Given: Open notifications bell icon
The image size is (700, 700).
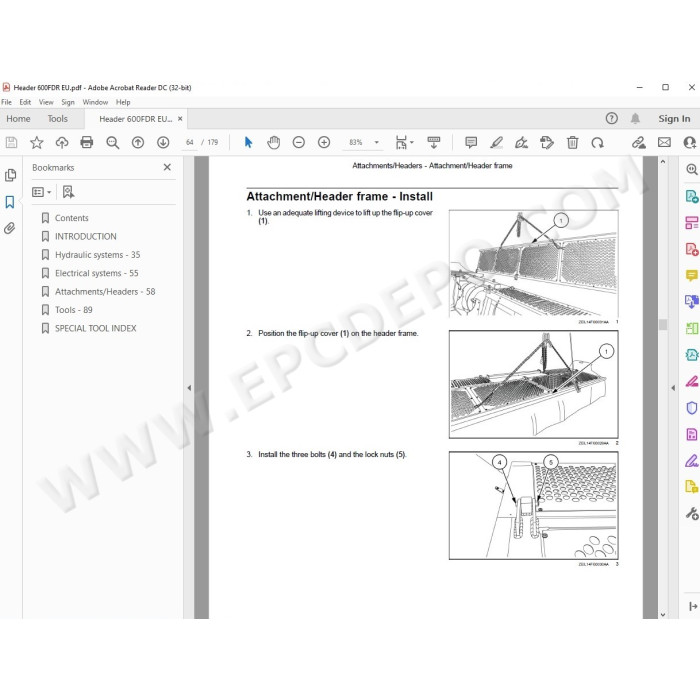Looking at the screenshot, I should pyautogui.click(x=635, y=118).
